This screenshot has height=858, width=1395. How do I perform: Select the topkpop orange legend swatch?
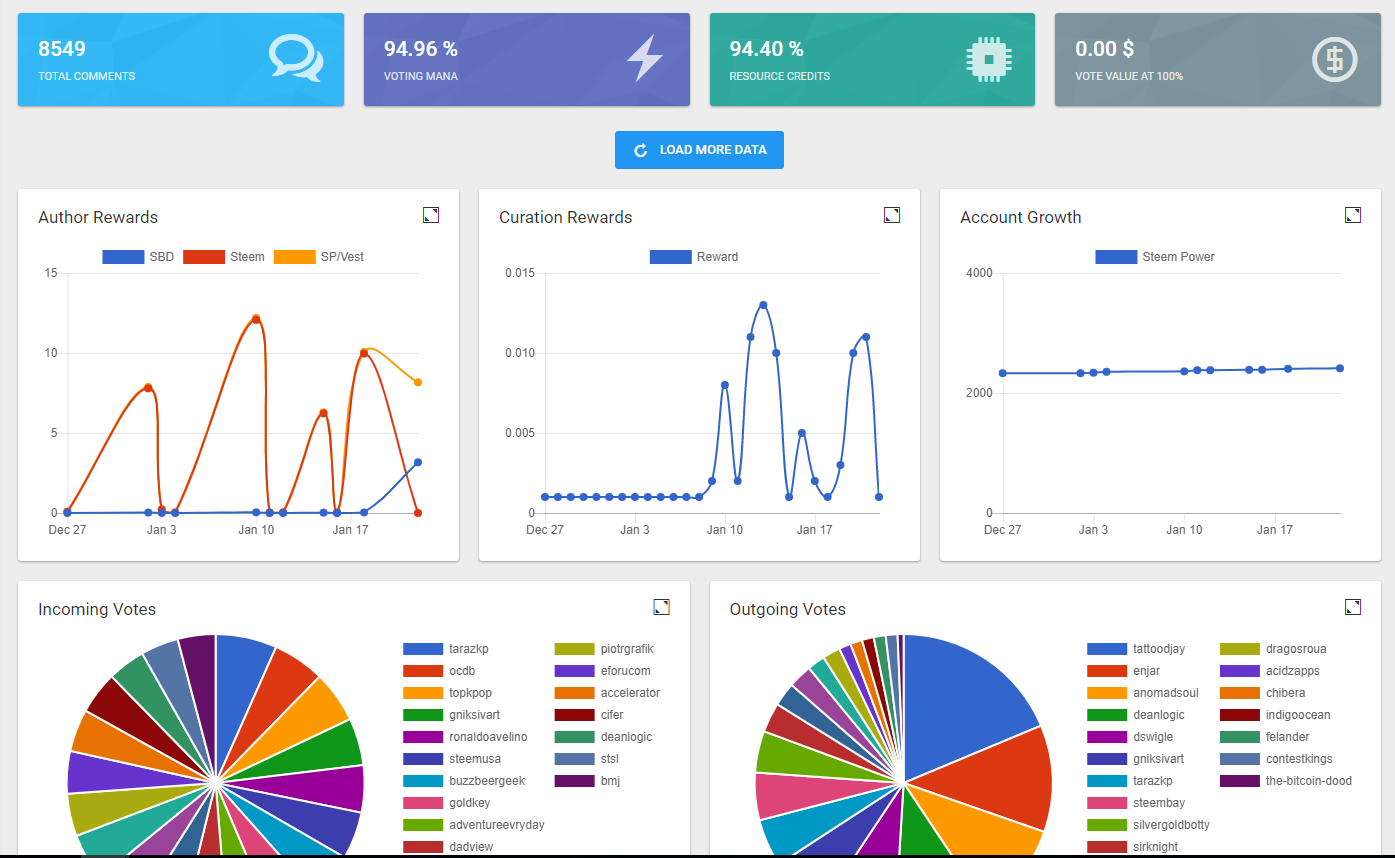[423, 693]
